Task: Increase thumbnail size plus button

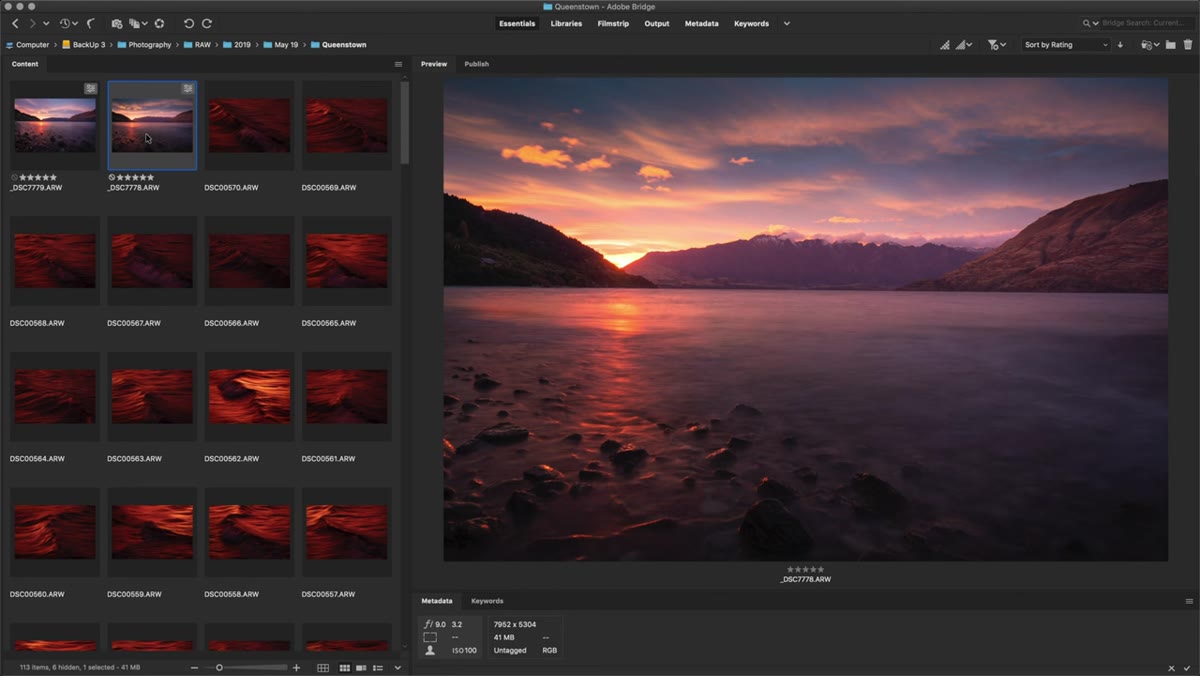Action: coord(296,667)
